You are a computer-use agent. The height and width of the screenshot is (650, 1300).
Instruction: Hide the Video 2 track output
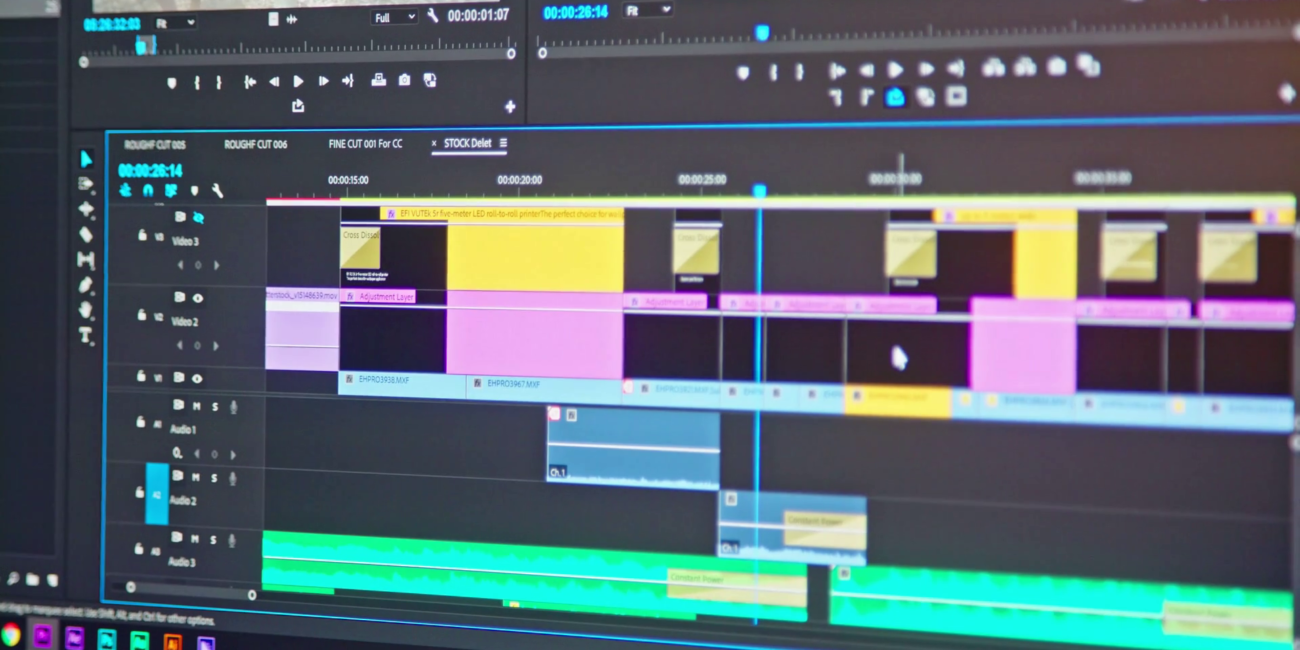coord(198,298)
